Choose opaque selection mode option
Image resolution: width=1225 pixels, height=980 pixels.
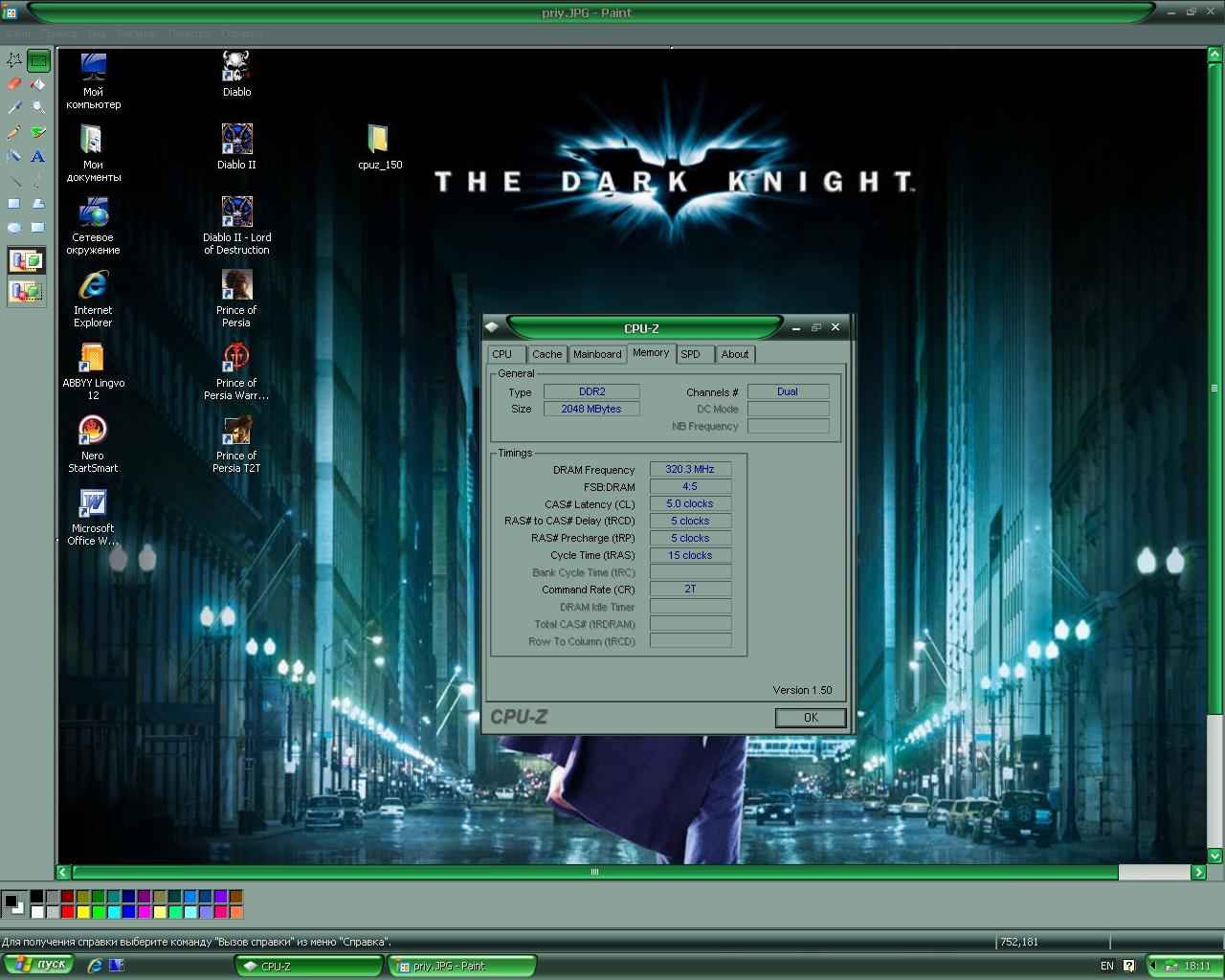pyautogui.click(x=27, y=260)
